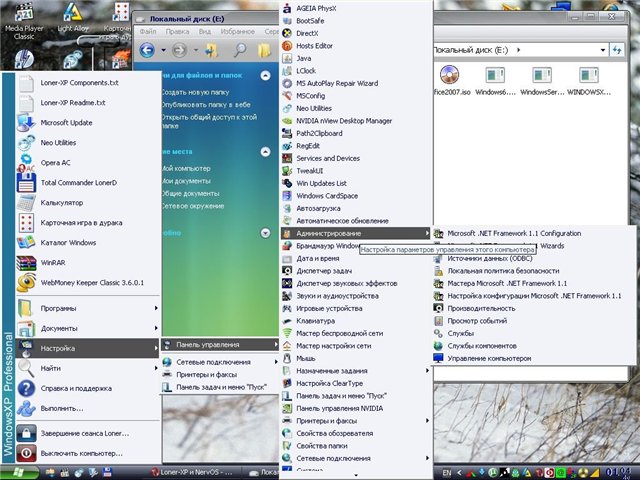Open the Правка menu
Screen dimensions: 640x480
click(177, 31)
